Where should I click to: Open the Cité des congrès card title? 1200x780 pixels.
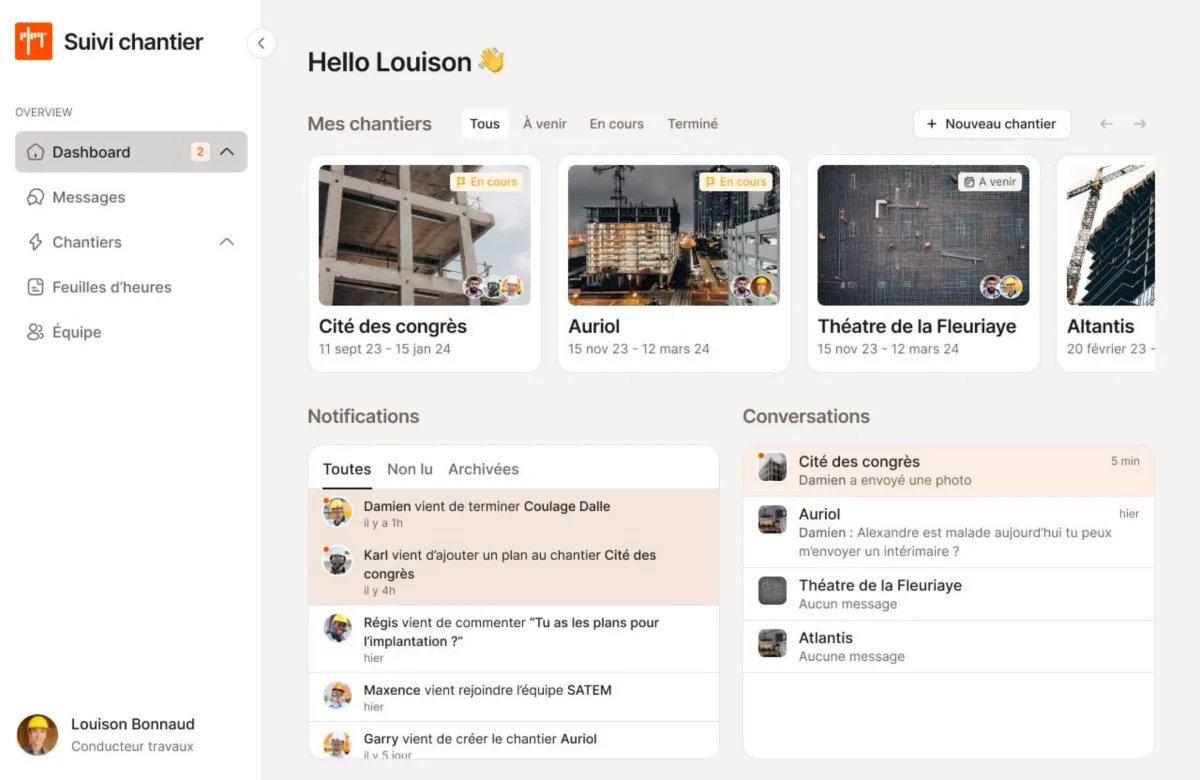pyautogui.click(x=393, y=327)
